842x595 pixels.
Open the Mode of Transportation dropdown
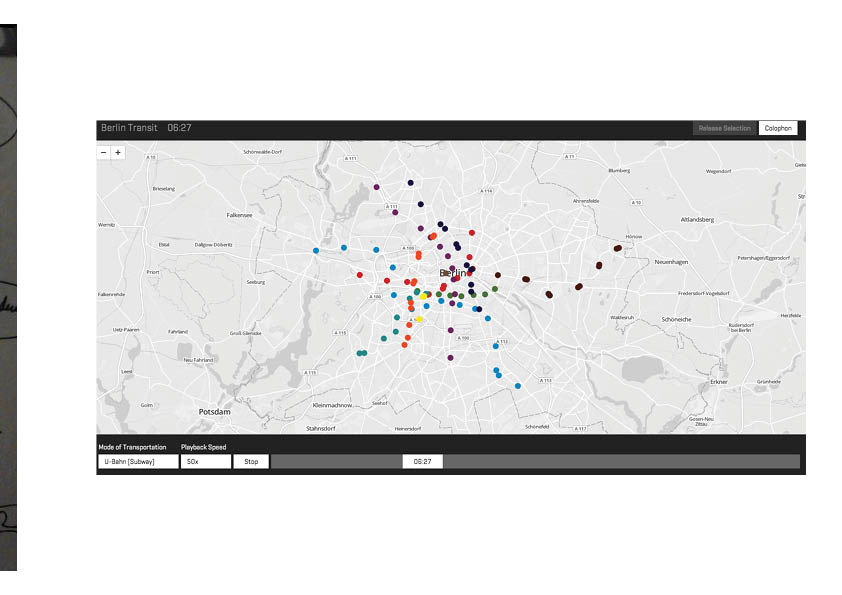138,462
